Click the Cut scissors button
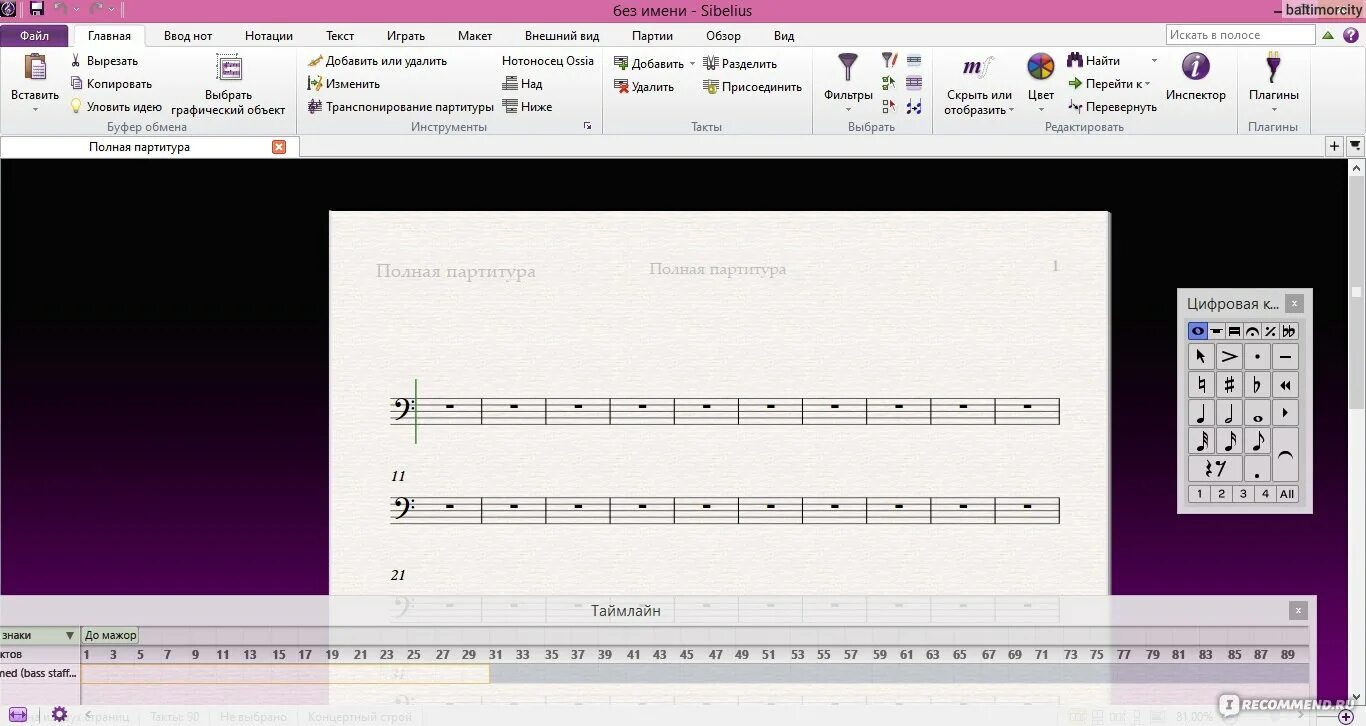 pos(105,61)
